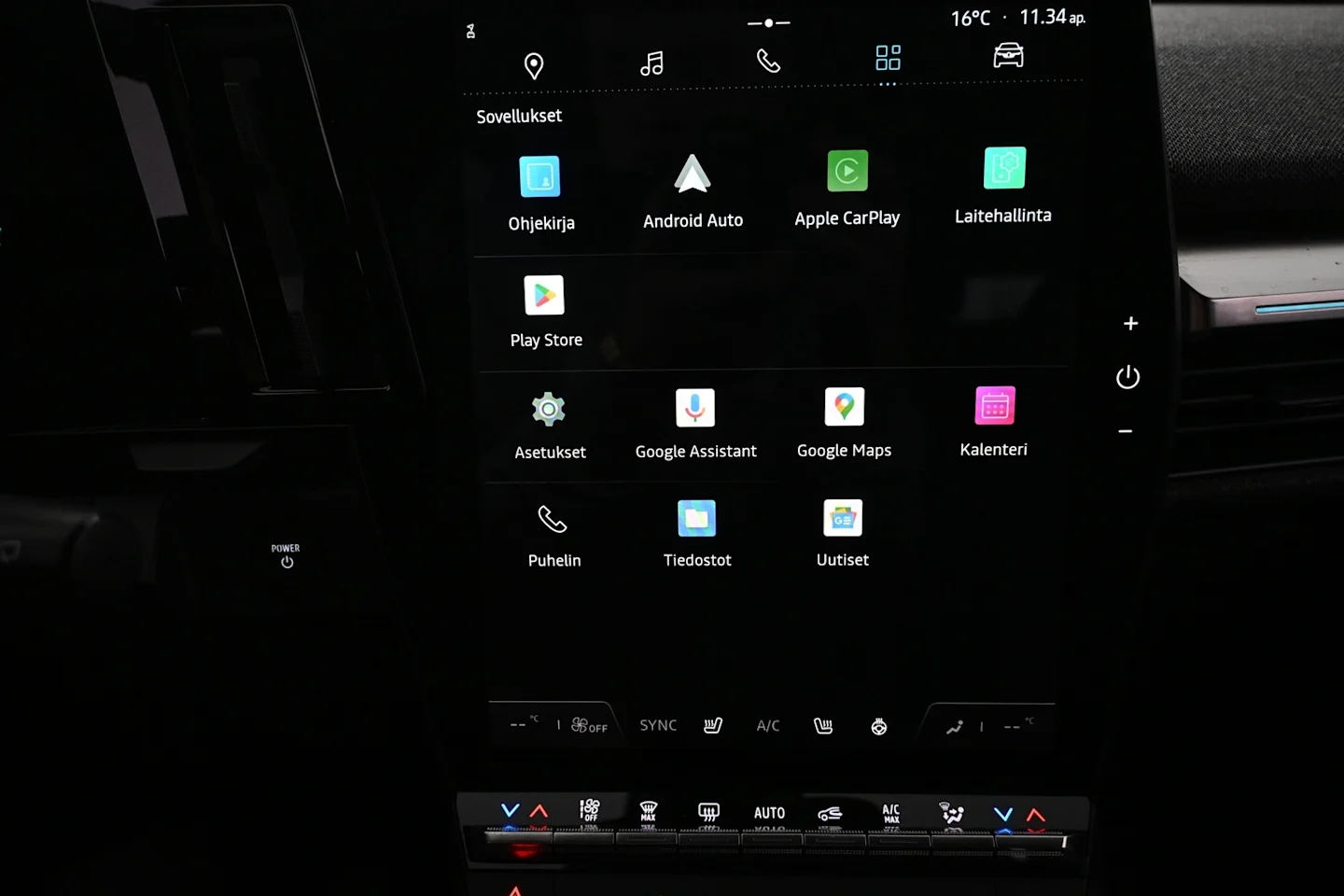Open the vehicle tab with car icon
Image resolution: width=1344 pixels, height=896 pixels.
(1008, 56)
